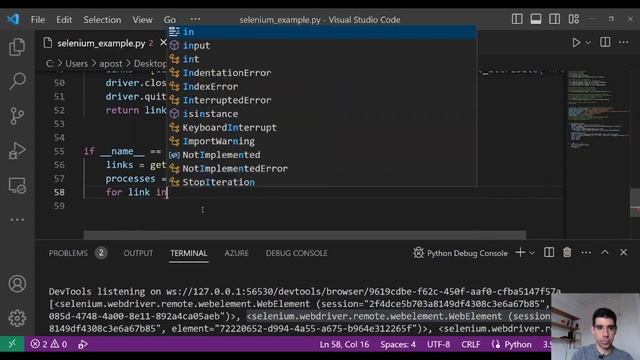Open the Explorer view in activity bar
Image resolution: width=640 pixels, height=360 pixels.
17,47
